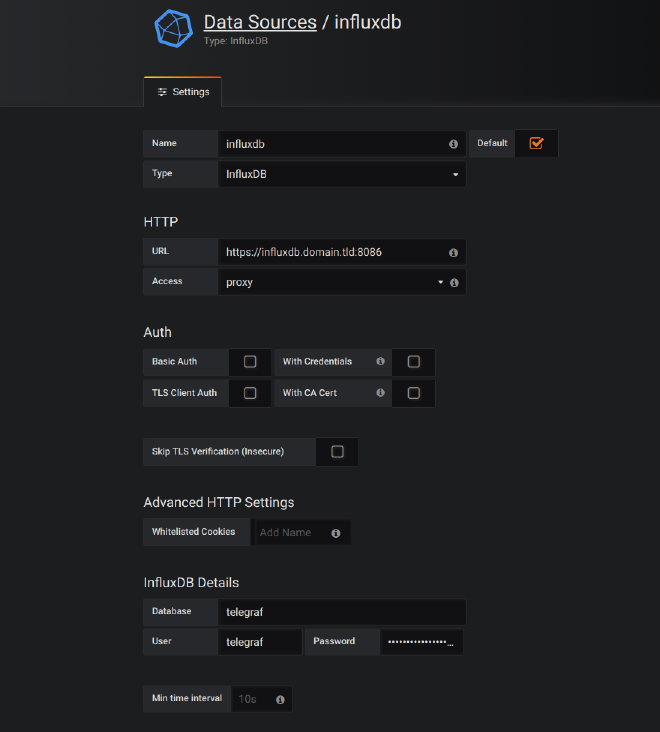Enable the Basic Auth checkbox
The image size is (660, 732).
coord(250,362)
